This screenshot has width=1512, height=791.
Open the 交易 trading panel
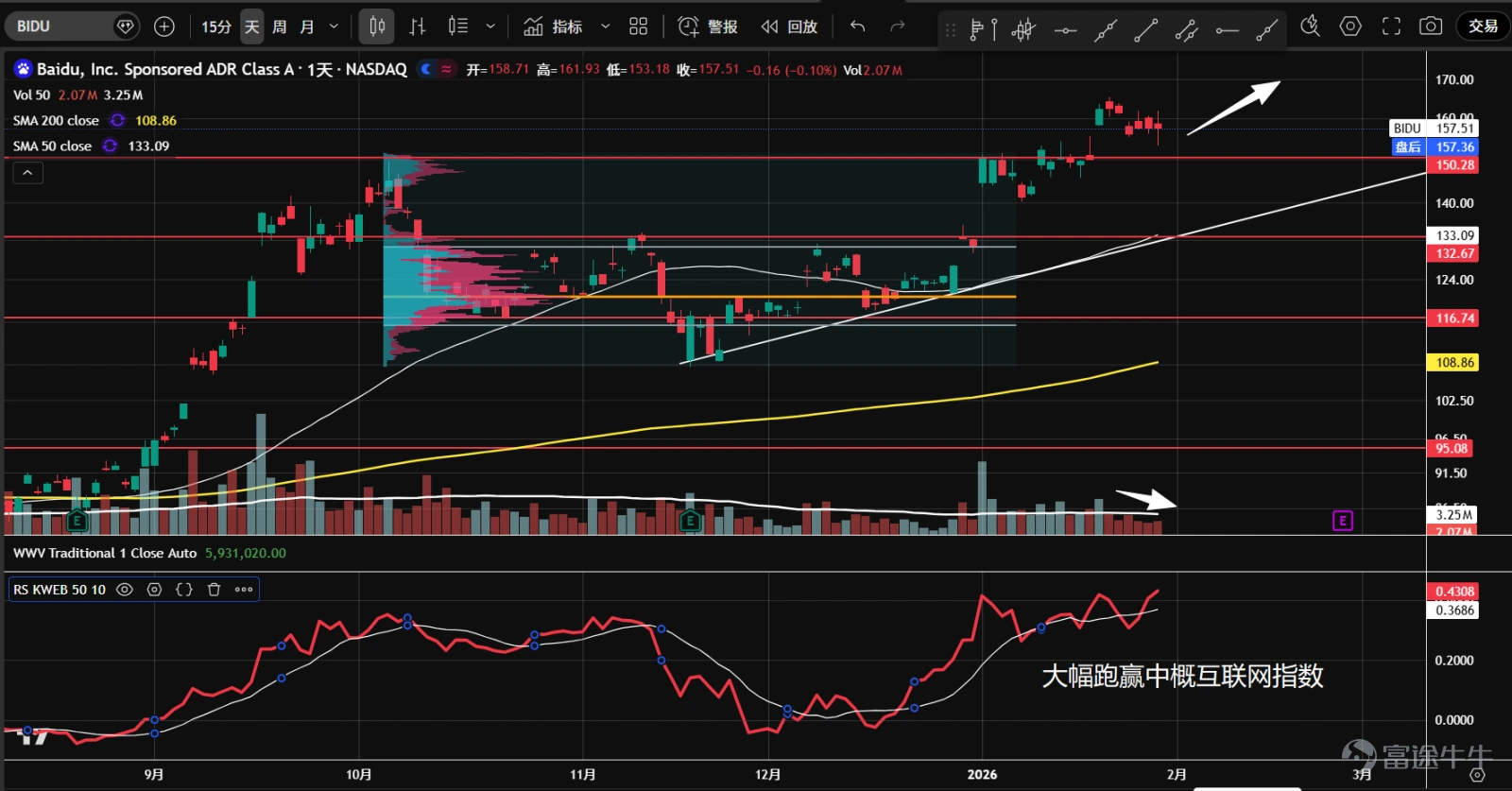point(1483,26)
